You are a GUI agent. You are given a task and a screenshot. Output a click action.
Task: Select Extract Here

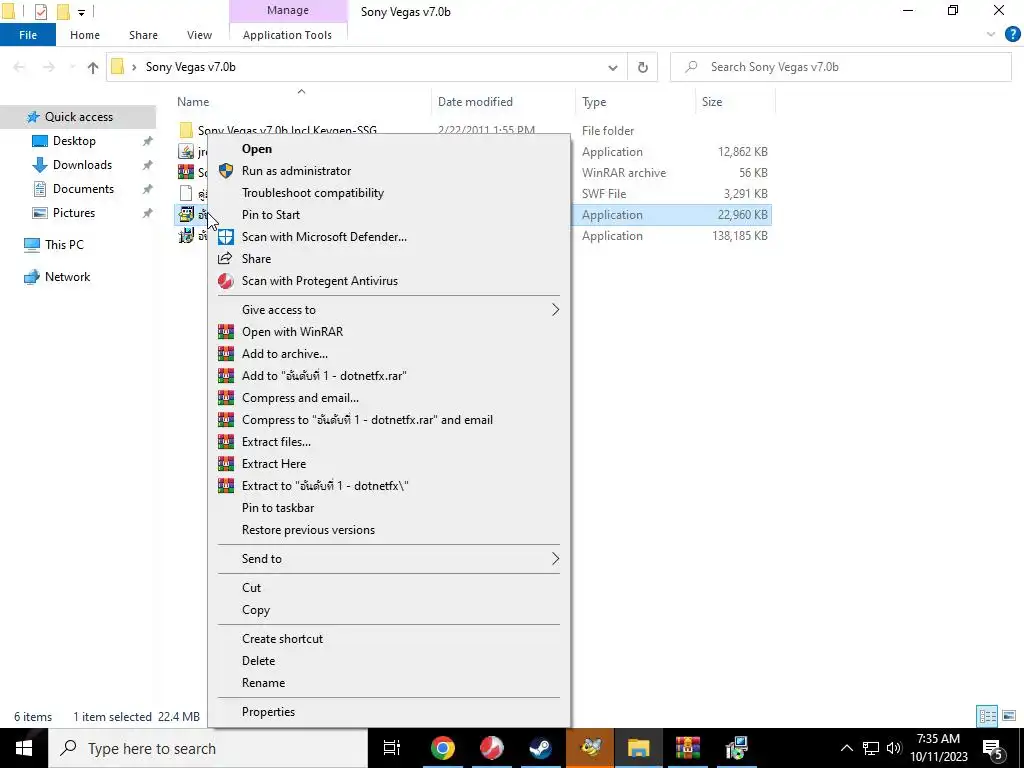tap(274, 464)
